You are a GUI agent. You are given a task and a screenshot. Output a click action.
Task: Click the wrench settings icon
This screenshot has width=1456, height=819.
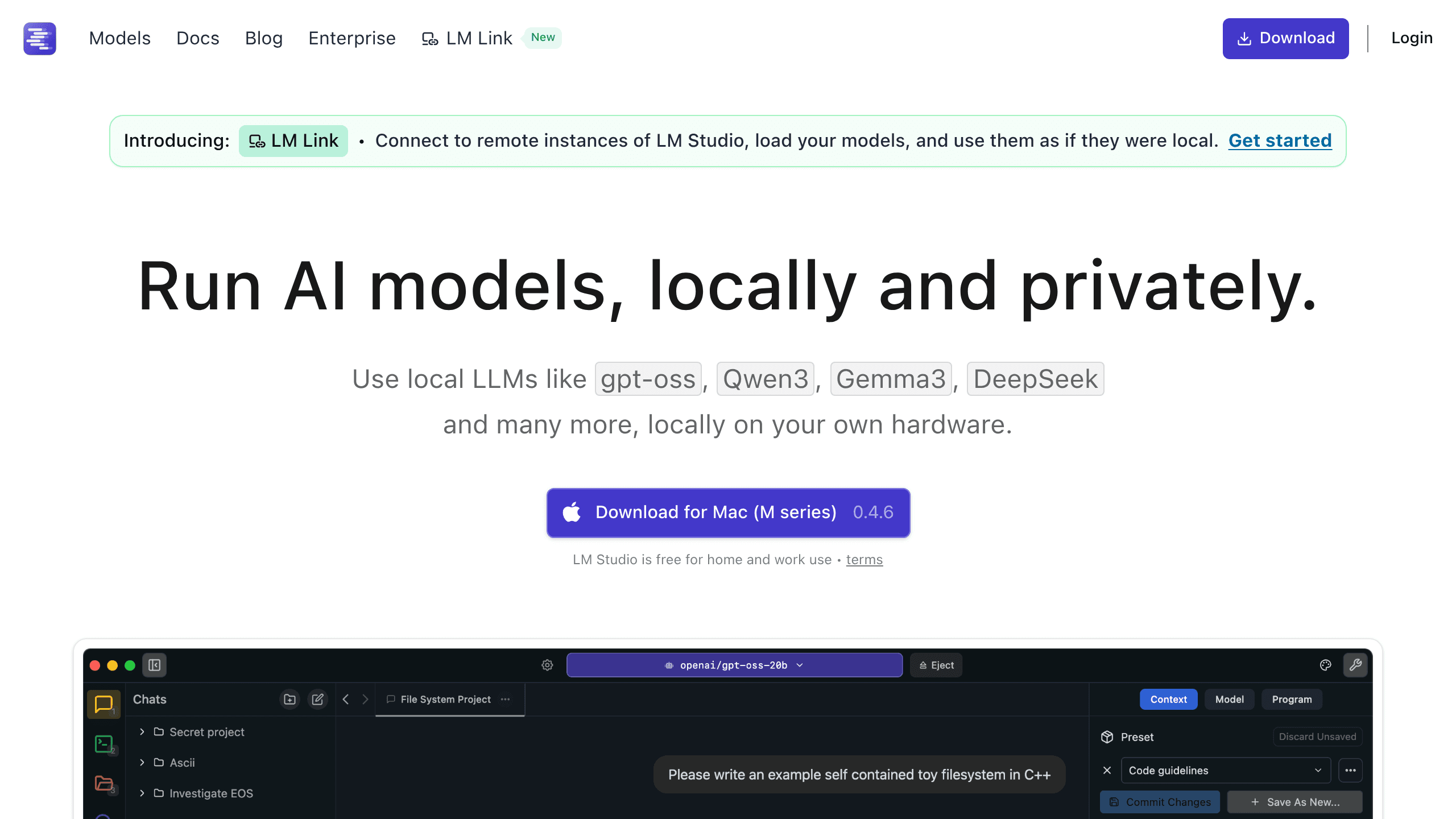(1355, 665)
